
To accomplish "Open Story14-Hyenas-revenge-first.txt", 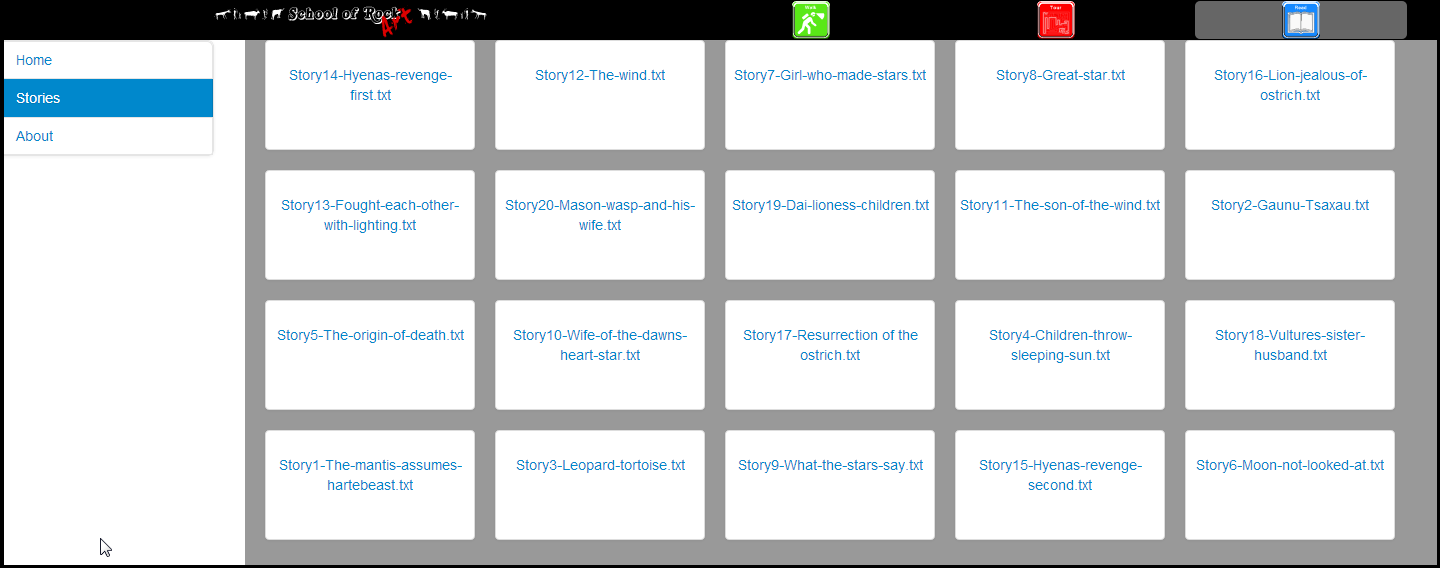I will pos(370,85).
